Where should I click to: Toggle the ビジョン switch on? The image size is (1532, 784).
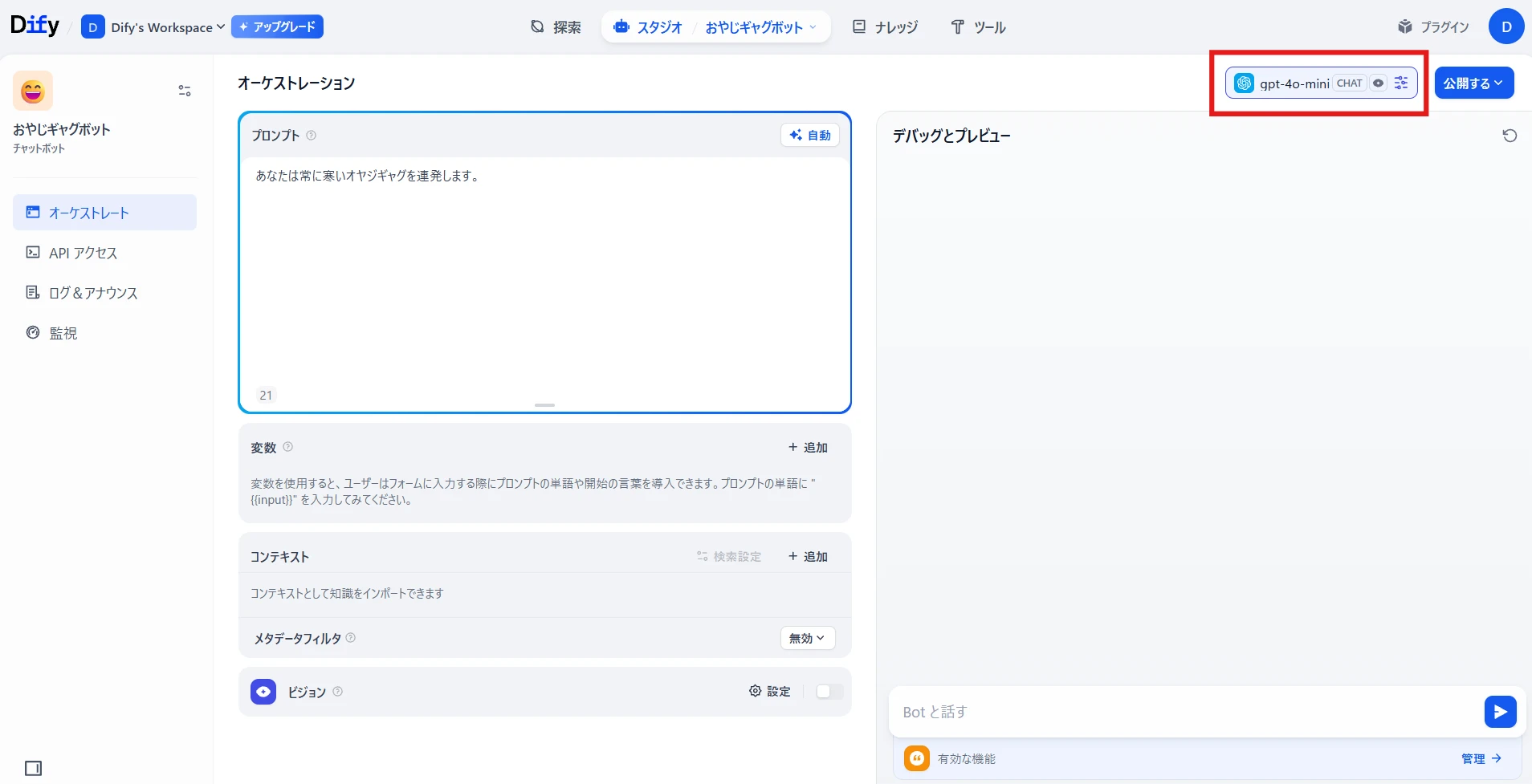[829, 692]
